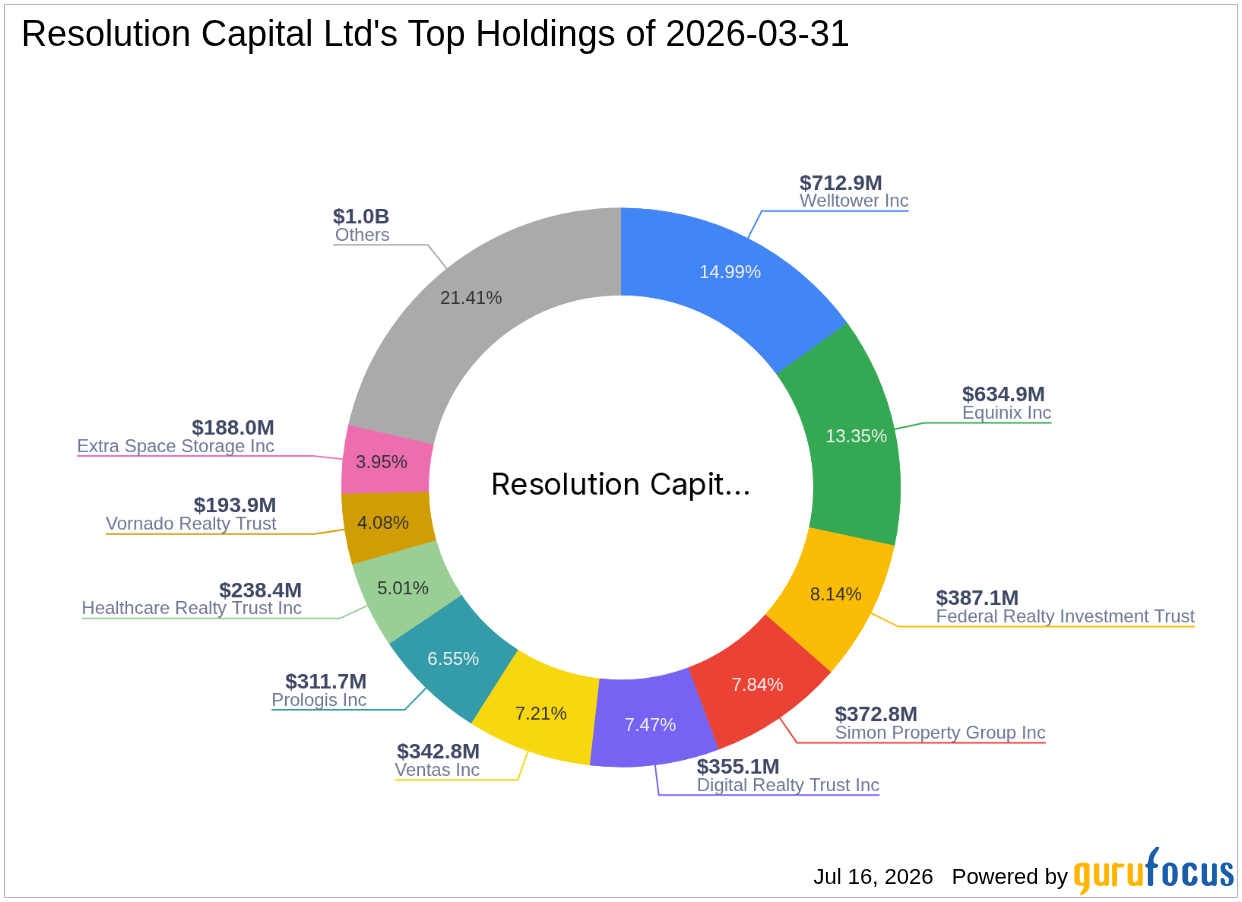
Task: Click the gray Others segment
Action: point(470,300)
